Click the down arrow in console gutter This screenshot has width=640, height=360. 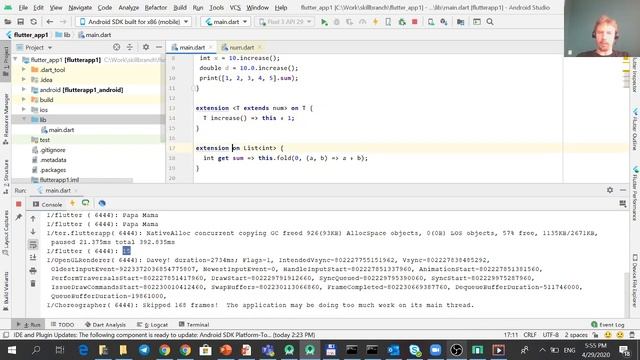[x=33, y=232]
